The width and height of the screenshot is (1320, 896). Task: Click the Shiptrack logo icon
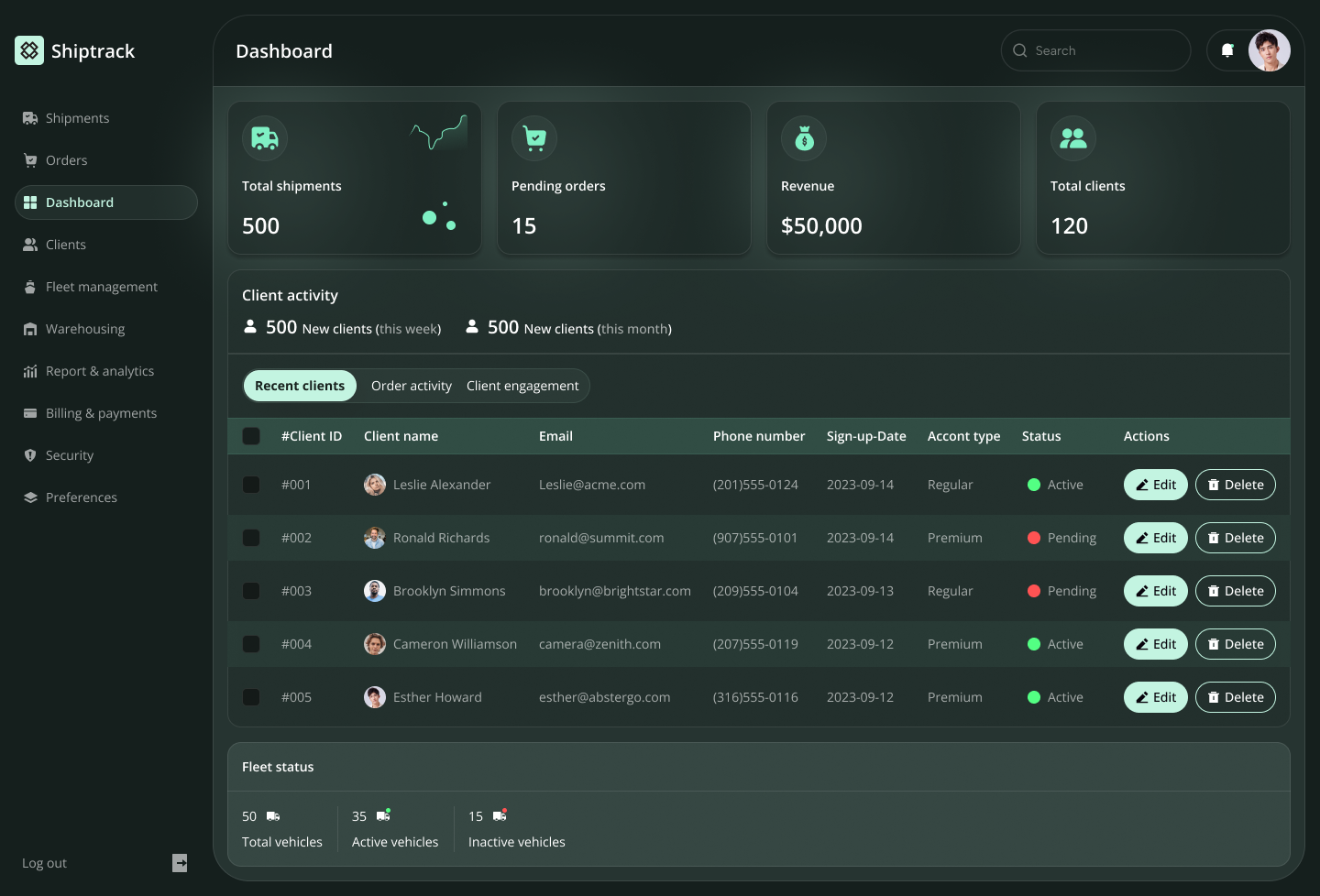29,50
